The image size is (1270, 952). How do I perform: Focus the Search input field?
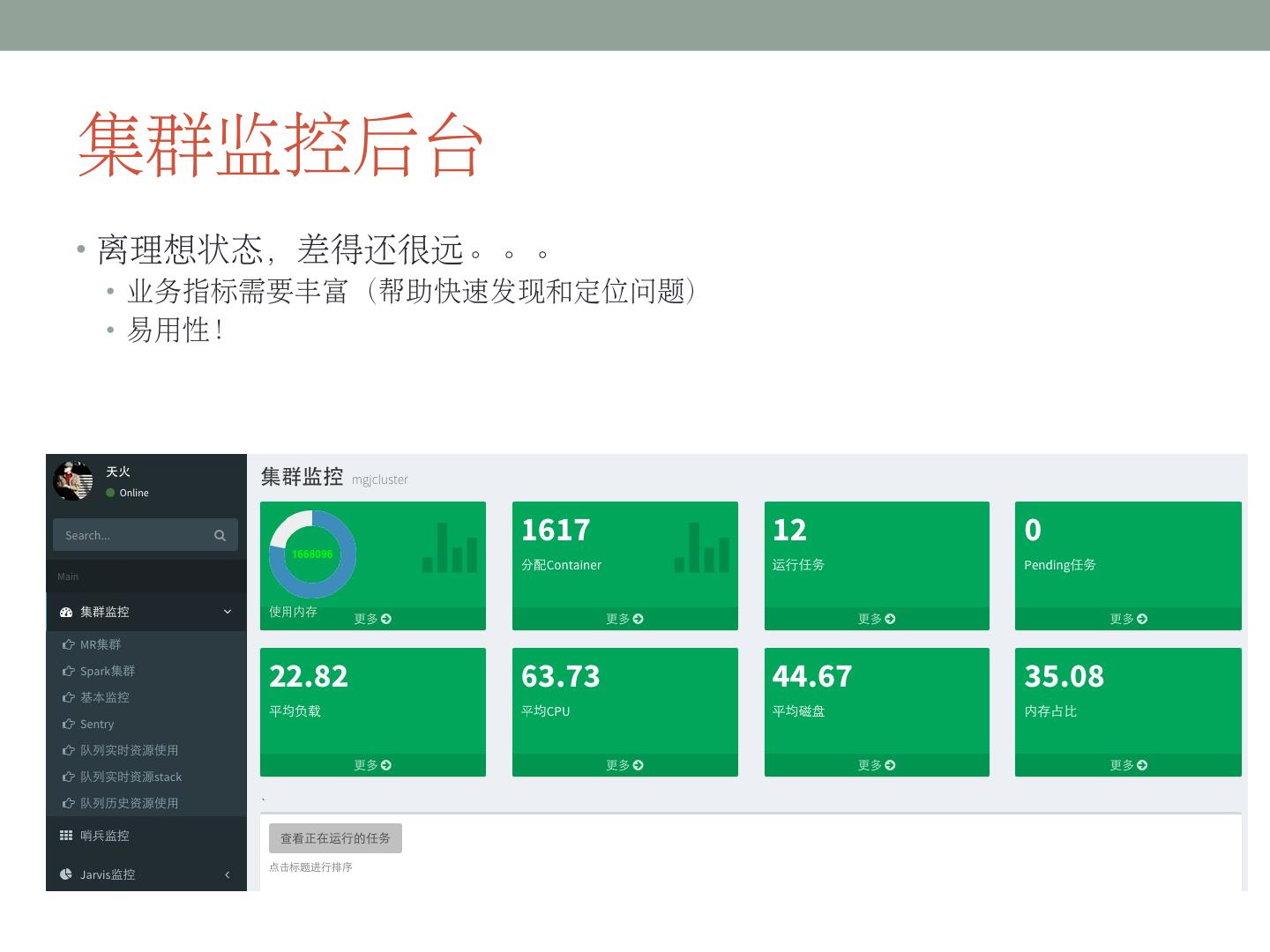[x=132, y=535]
